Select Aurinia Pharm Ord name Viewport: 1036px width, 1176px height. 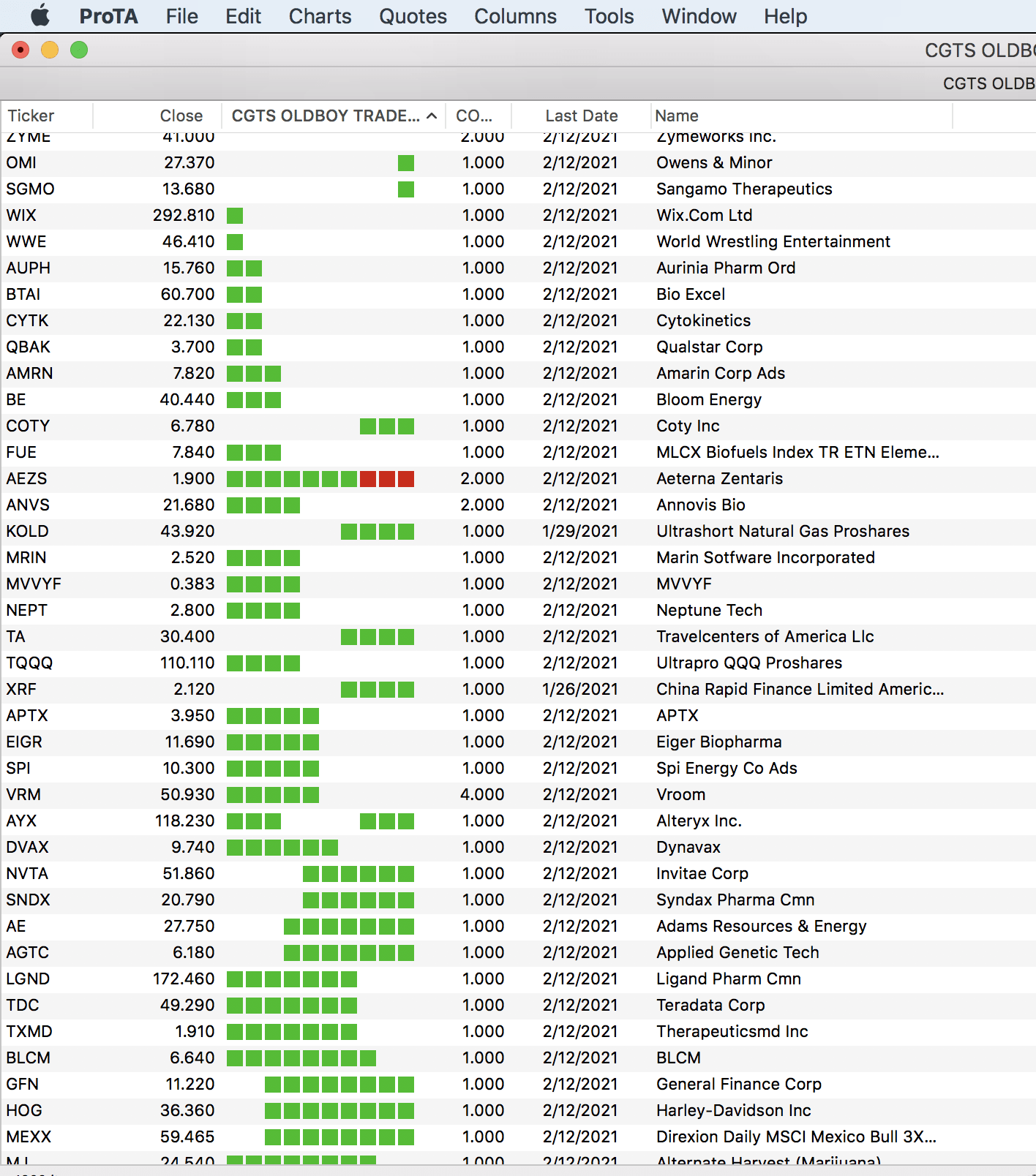point(726,268)
